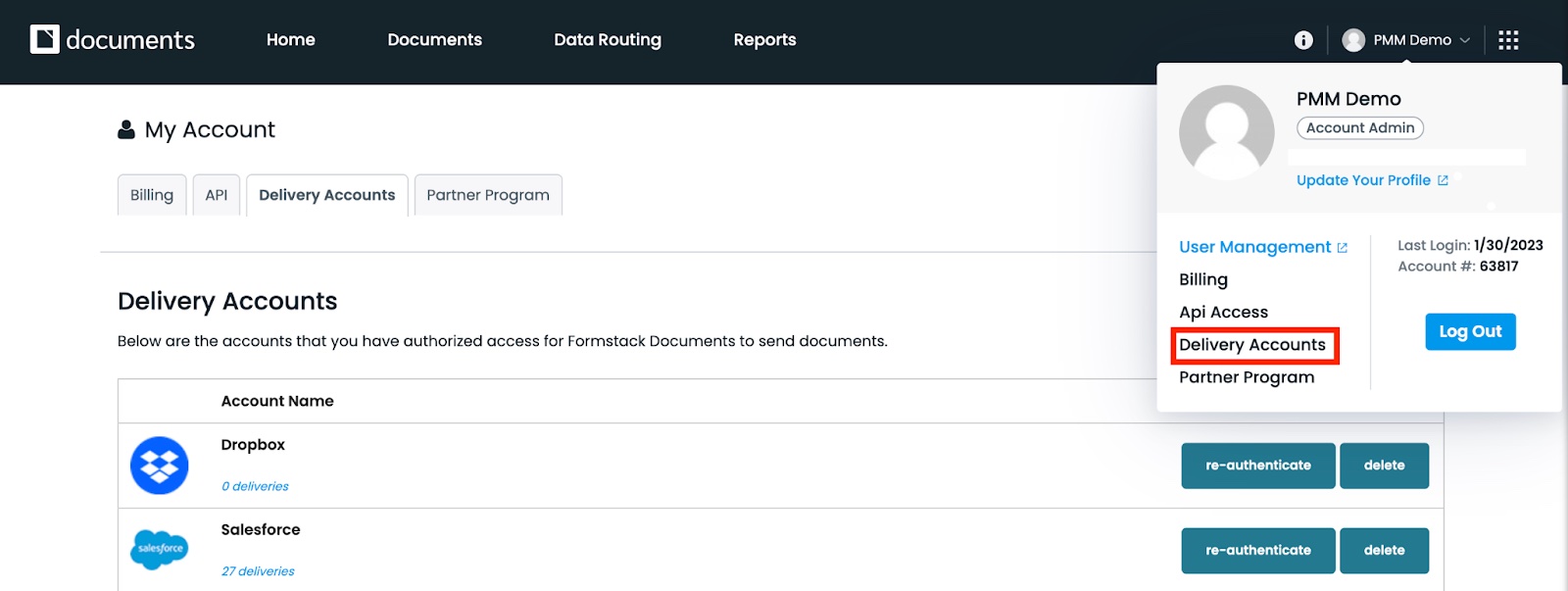
Task: Go to Documents in the top navigation
Action: tap(434, 40)
